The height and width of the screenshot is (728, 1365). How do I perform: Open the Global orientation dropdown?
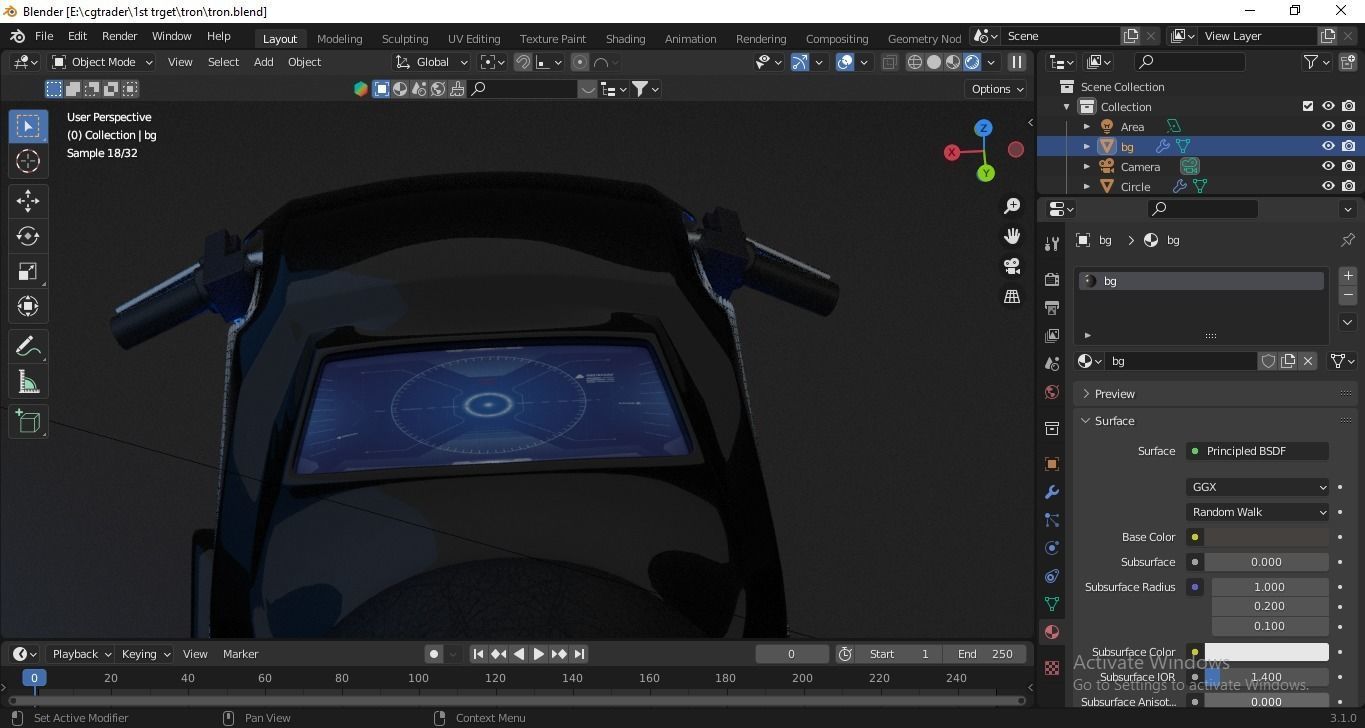pos(432,62)
